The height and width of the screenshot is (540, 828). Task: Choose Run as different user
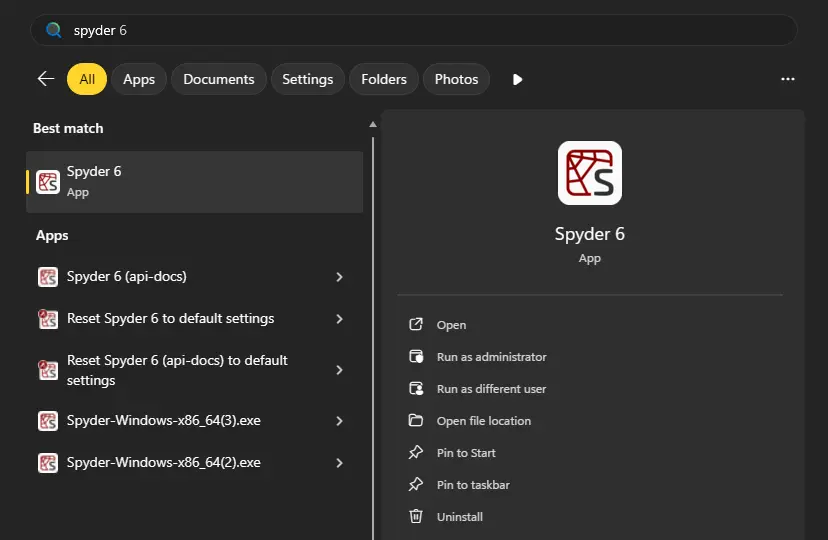(491, 389)
